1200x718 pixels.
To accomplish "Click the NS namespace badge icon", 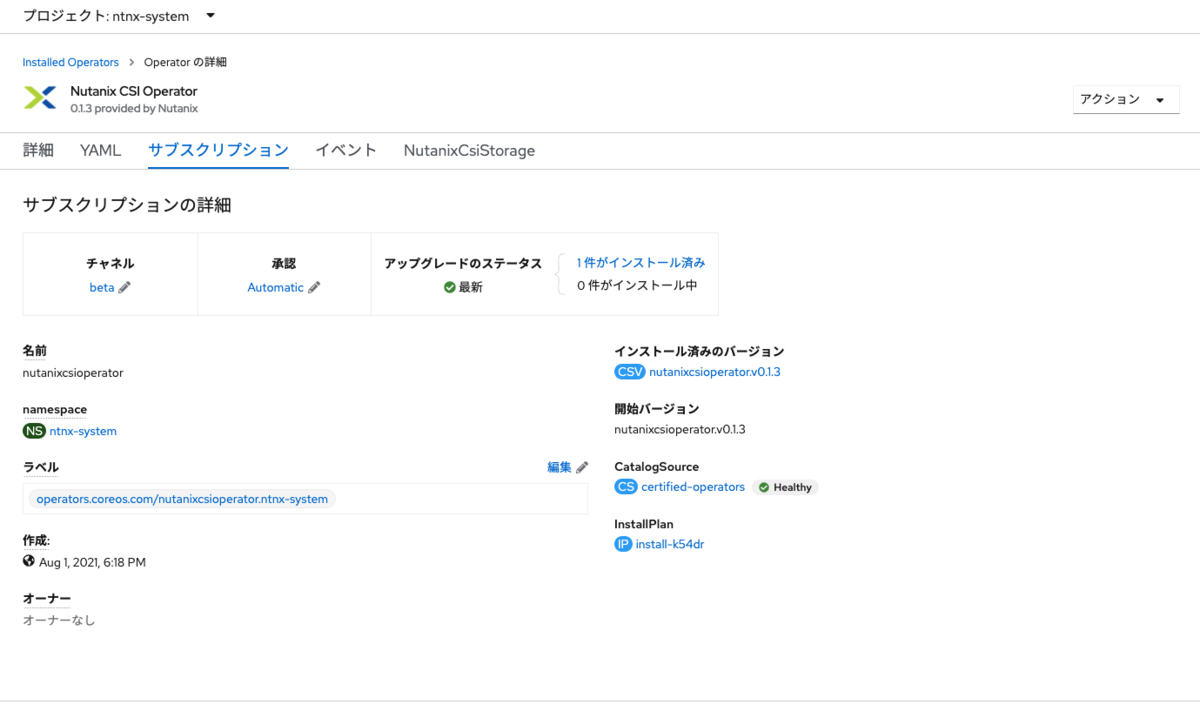I will click(34, 431).
